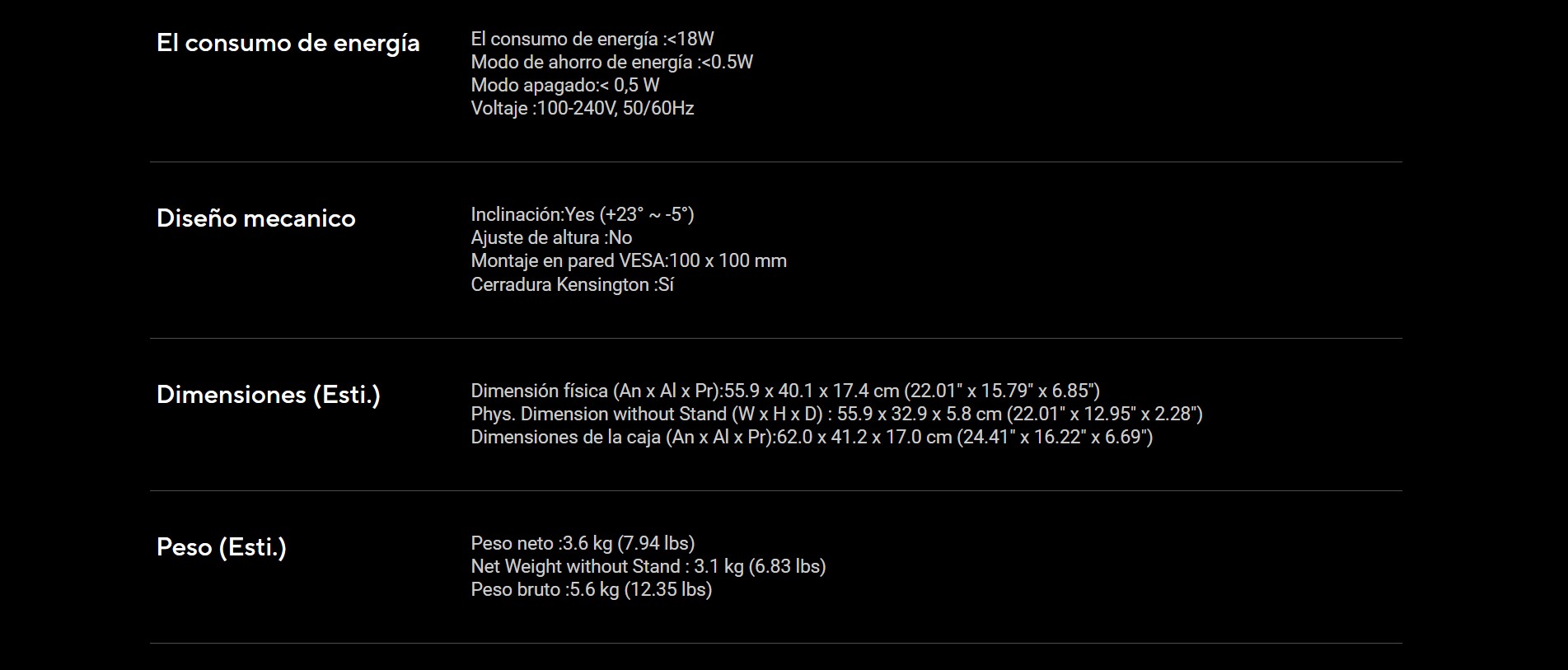
Task: Select the Peso bruto 5.6 kg line
Action: (x=592, y=589)
